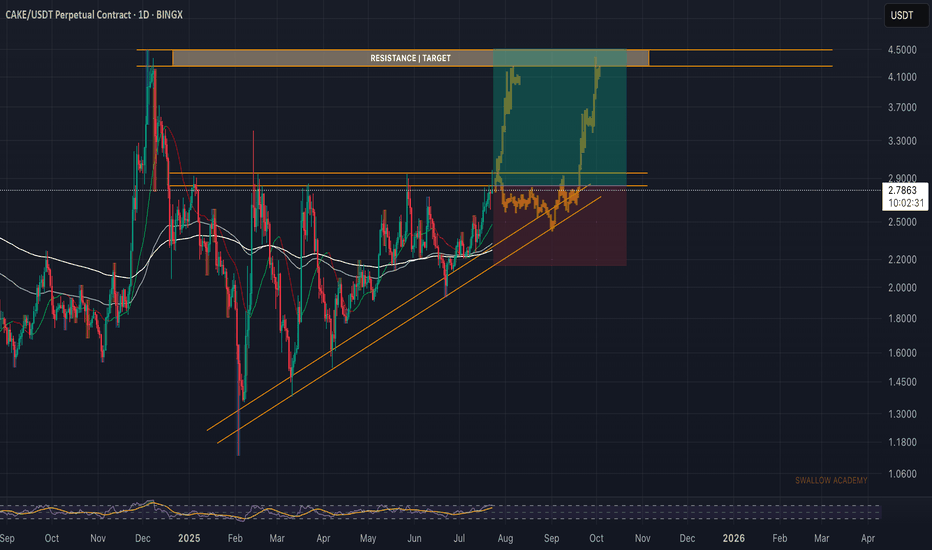Click the 1.1800 price axis label

(x=902, y=442)
